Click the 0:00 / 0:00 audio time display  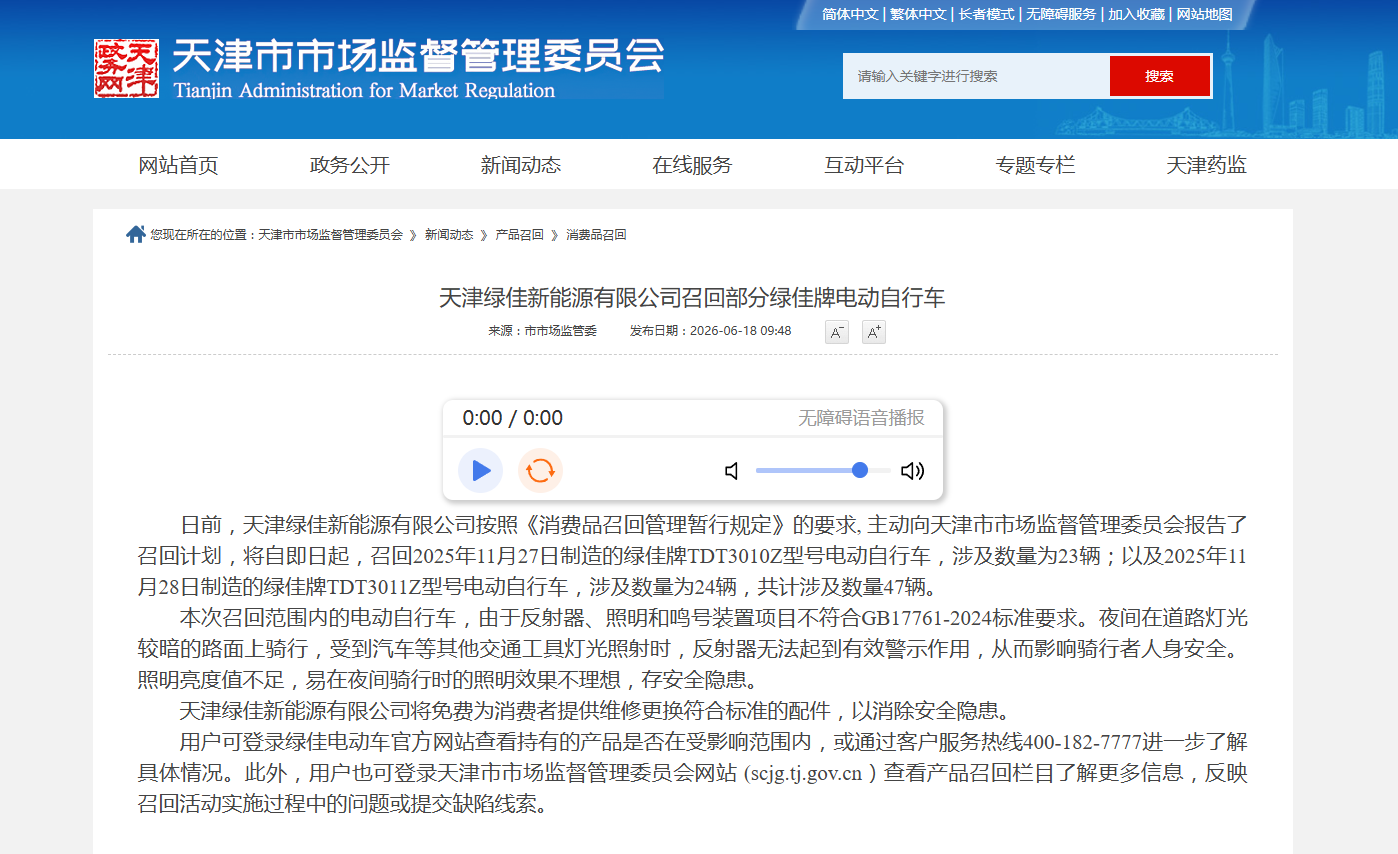tap(513, 418)
